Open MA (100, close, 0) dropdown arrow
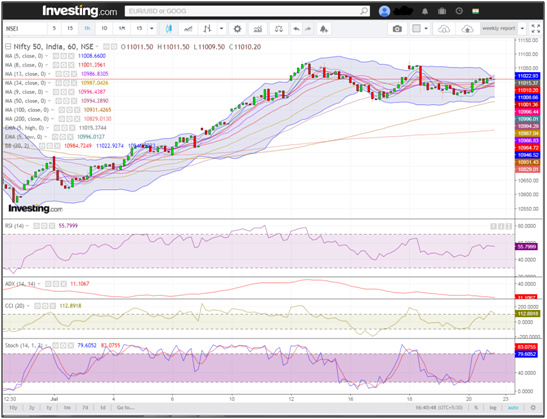Viewport: 547px width, 419px height. 52,110
